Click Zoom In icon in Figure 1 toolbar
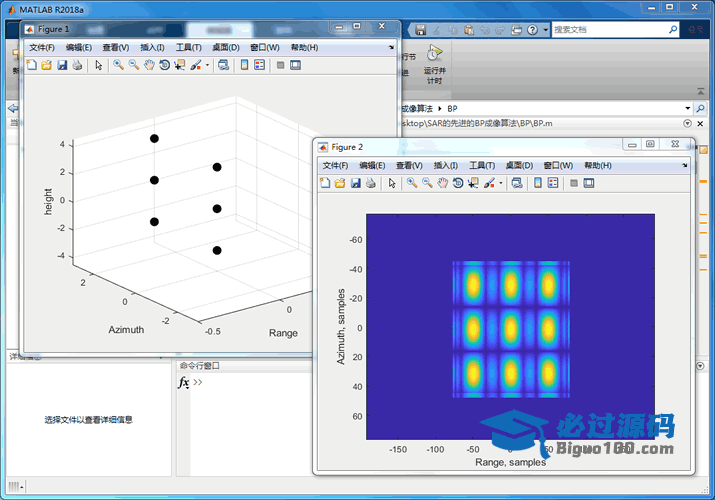The image size is (715, 500). pyautogui.click(x=118, y=65)
